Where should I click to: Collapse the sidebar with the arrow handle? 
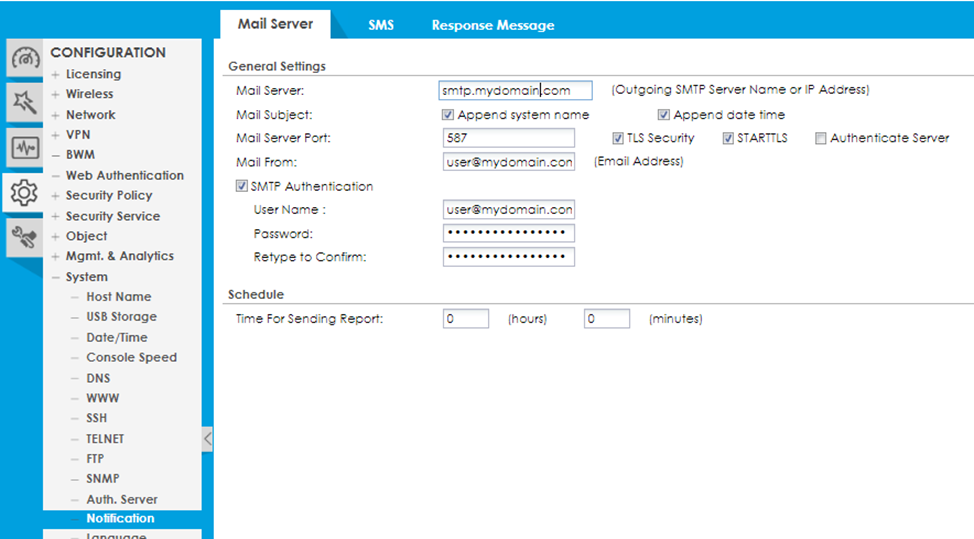207,438
